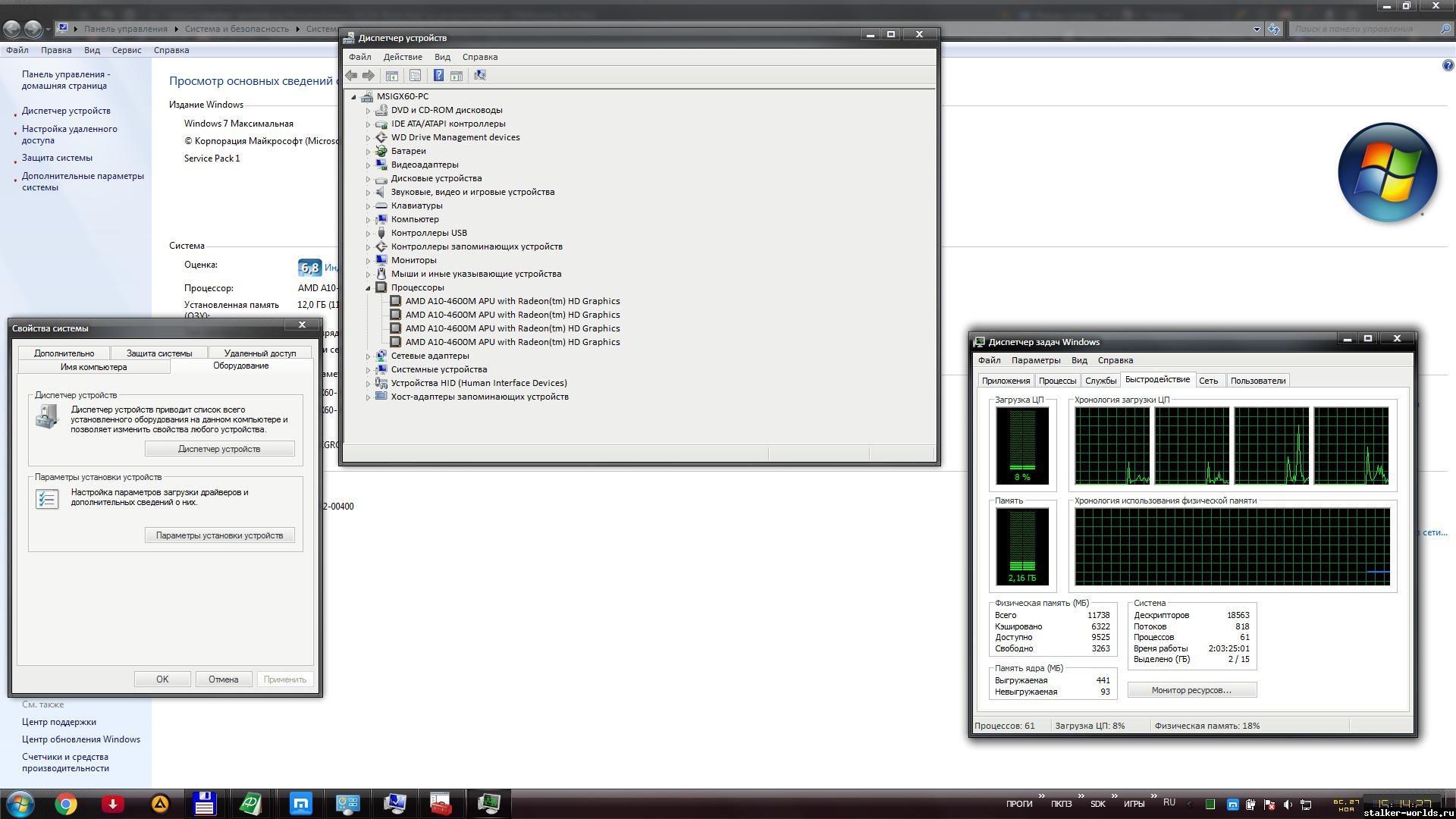The image size is (1456, 819).
Task: Click Параметры установки устройств button
Action: point(219,535)
